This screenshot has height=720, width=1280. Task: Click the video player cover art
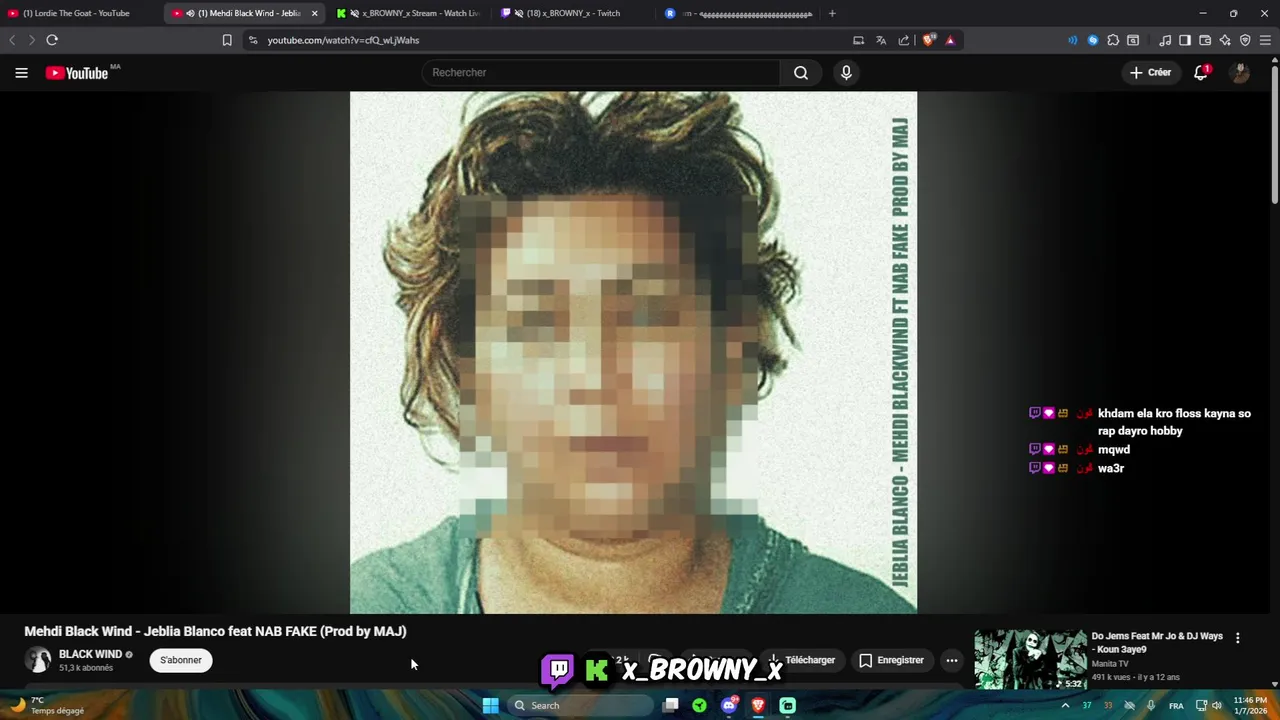(x=633, y=352)
